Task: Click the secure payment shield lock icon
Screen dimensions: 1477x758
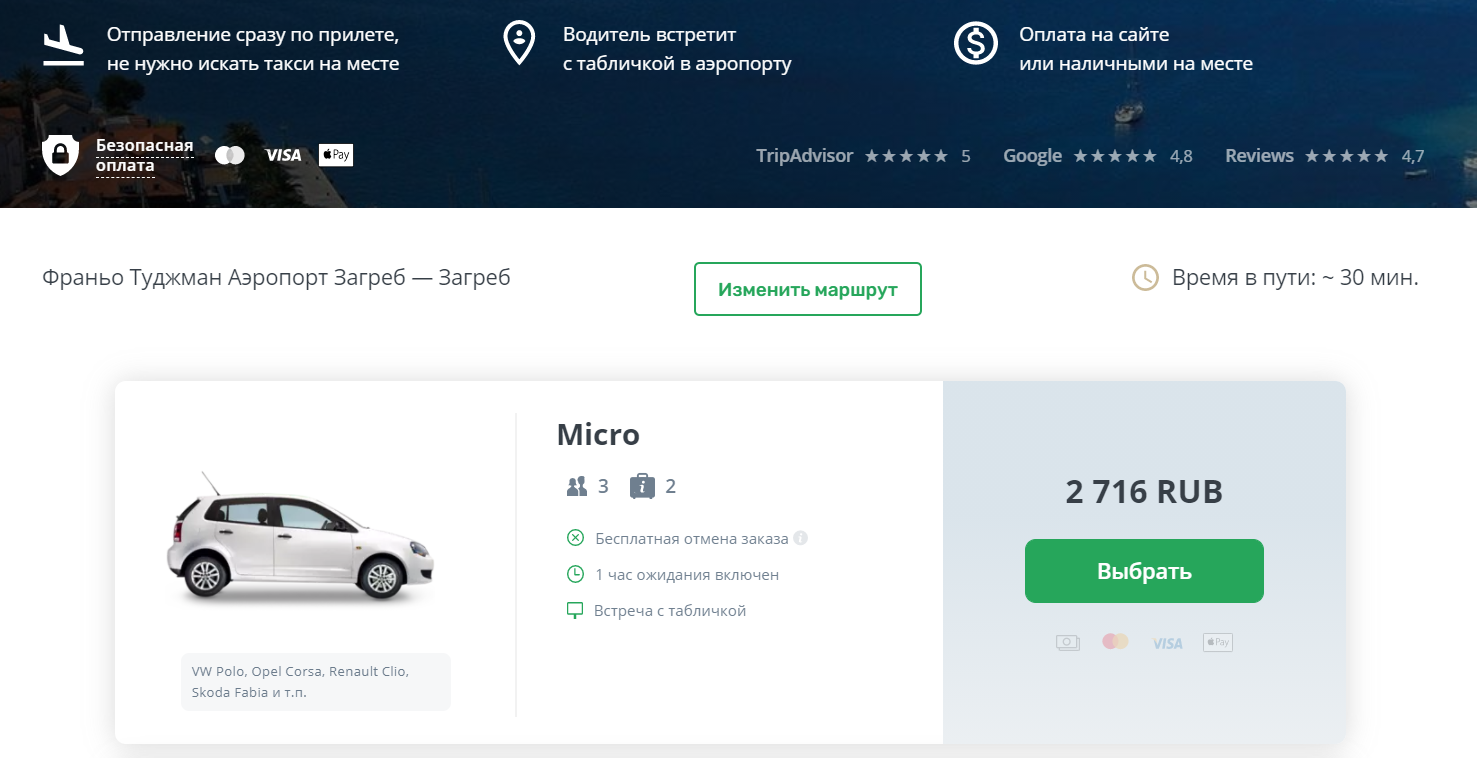Action: click(x=61, y=155)
